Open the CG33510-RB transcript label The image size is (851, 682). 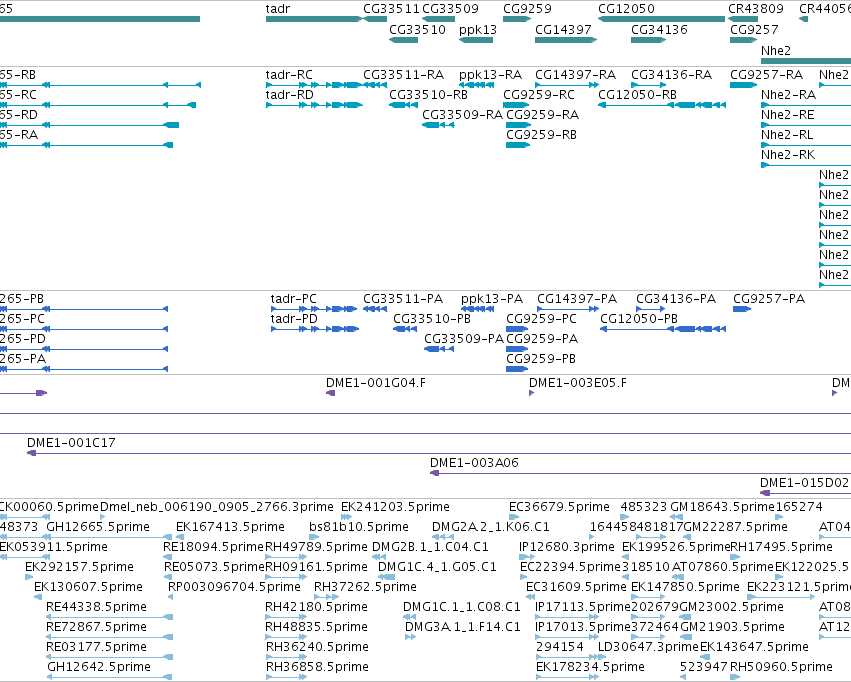[x=429, y=95]
